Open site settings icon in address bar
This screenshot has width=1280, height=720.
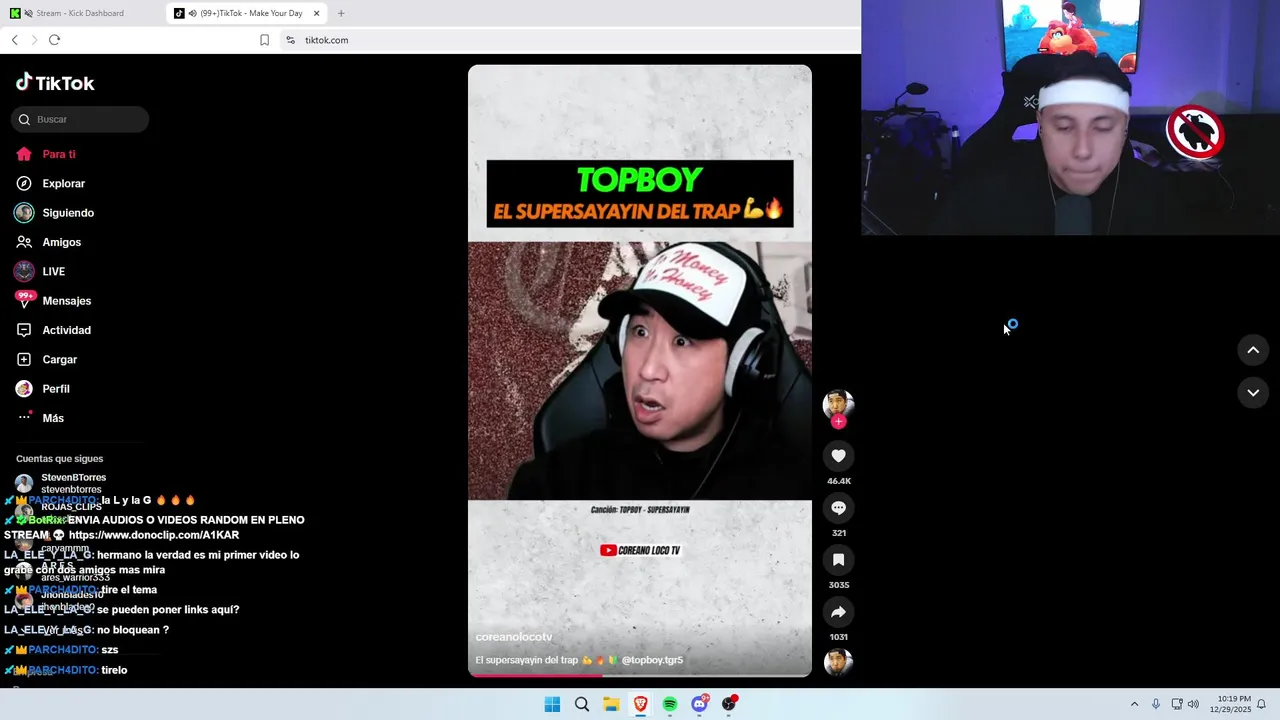(290, 40)
